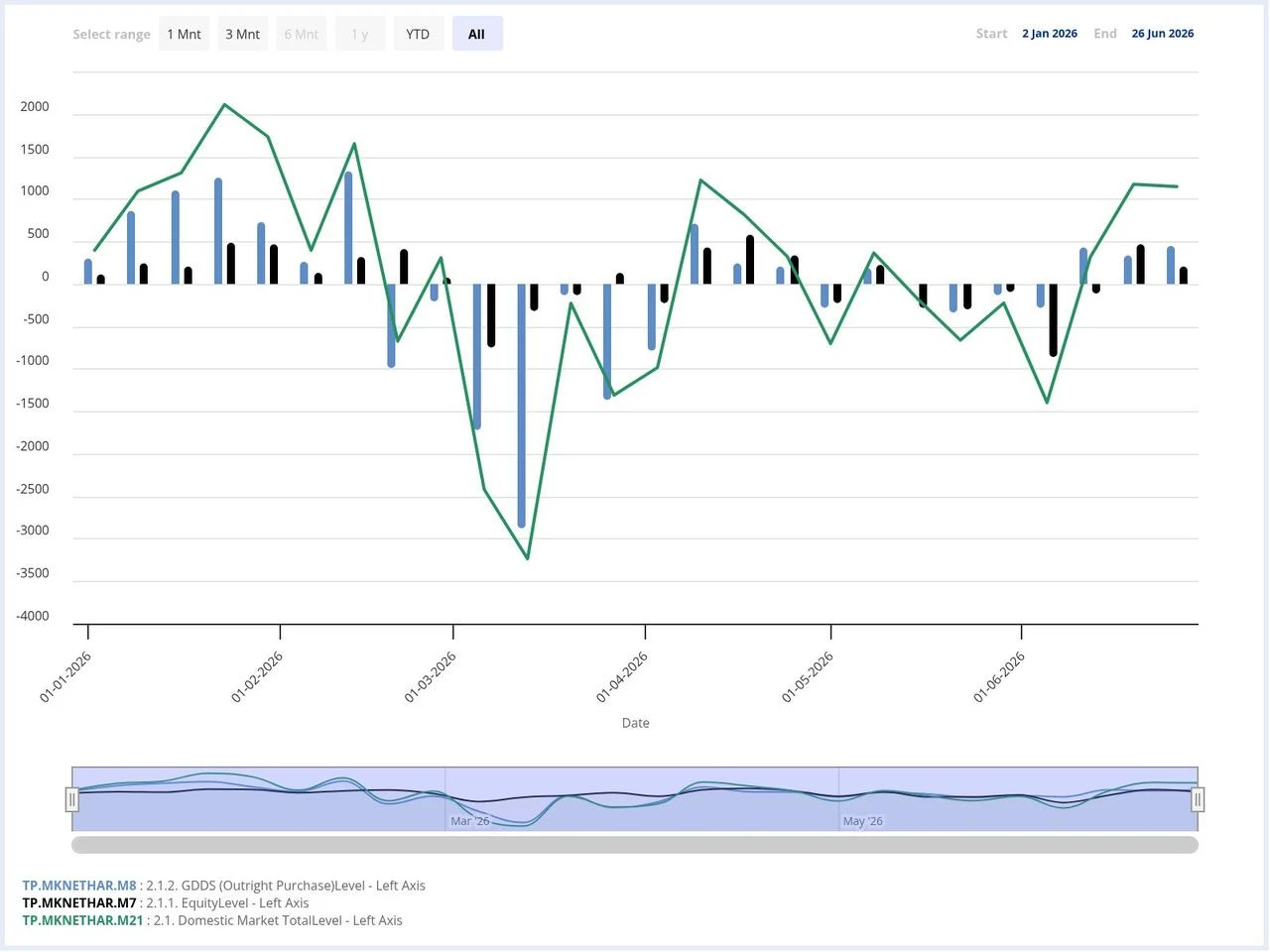Select the YTD range button
Image resolution: width=1270 pixels, height=952 pixels.
[x=418, y=34]
